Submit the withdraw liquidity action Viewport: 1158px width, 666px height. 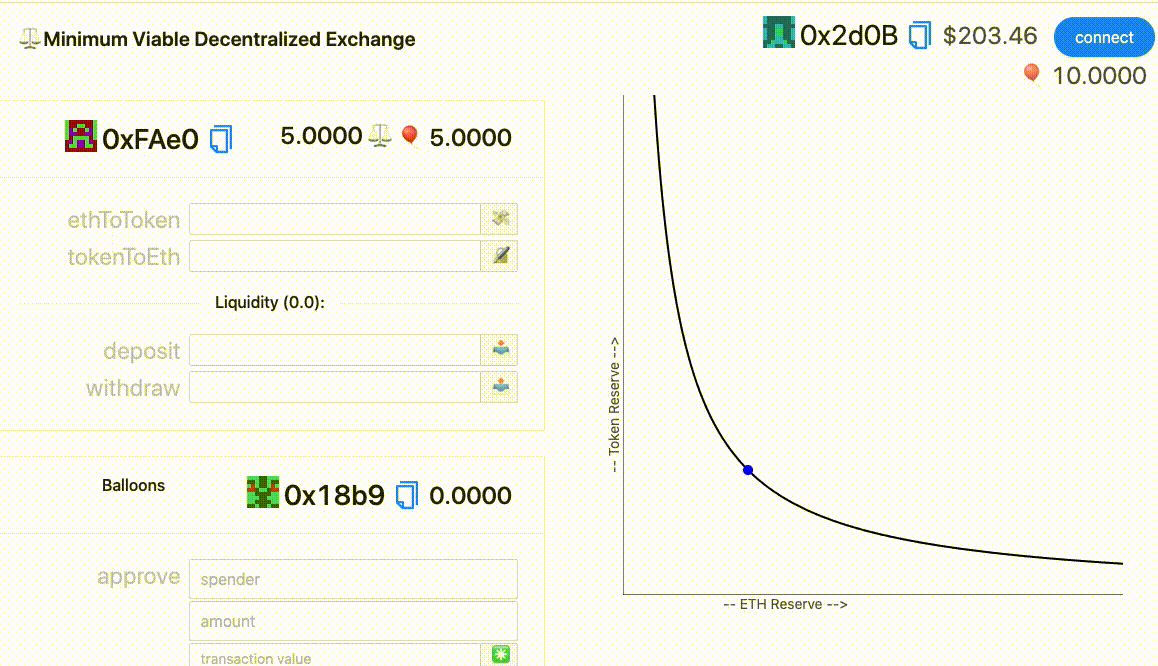(x=500, y=386)
